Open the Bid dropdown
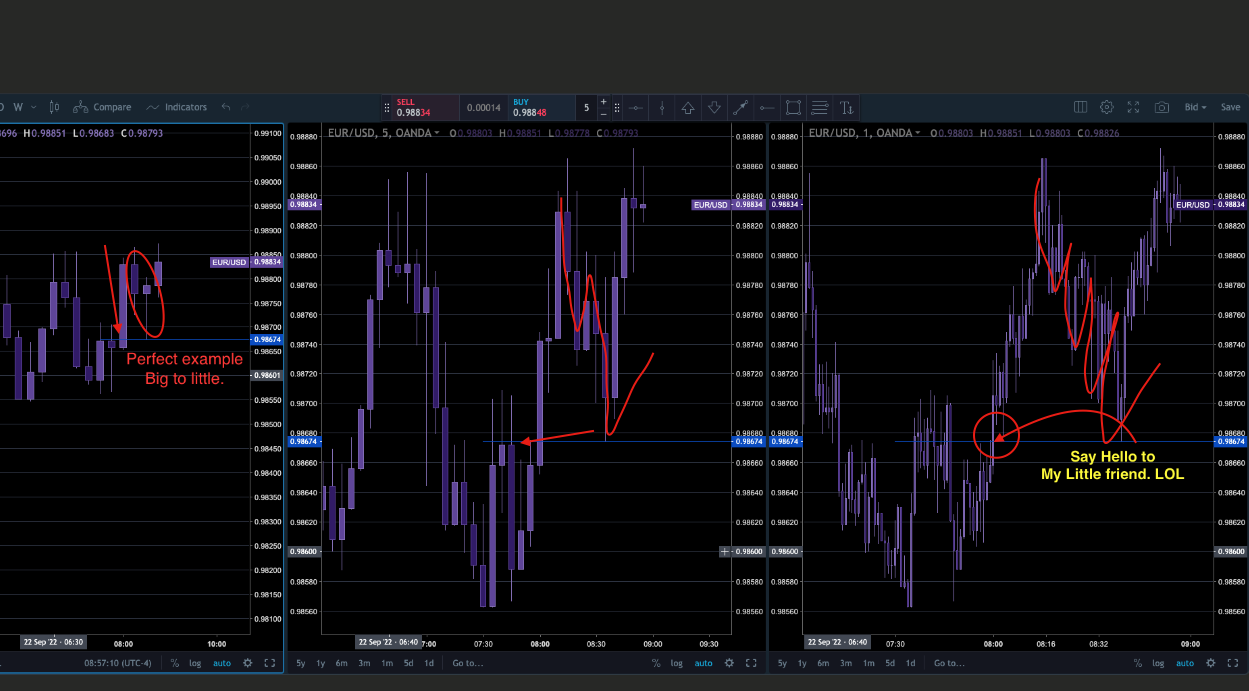Viewport: 1249px width, 691px height. pos(1196,107)
